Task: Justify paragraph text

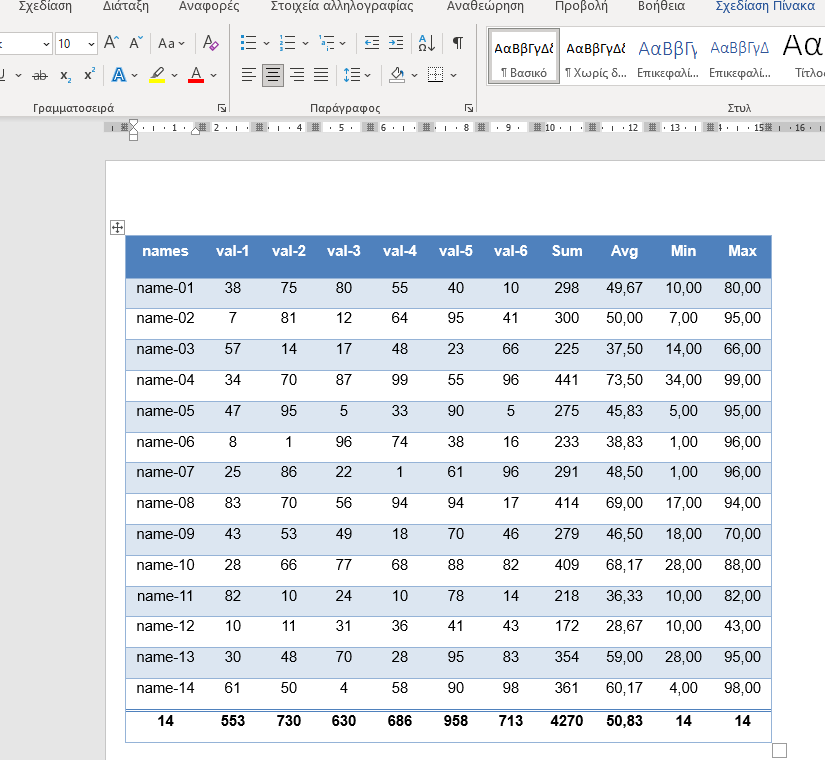Action: (x=321, y=75)
